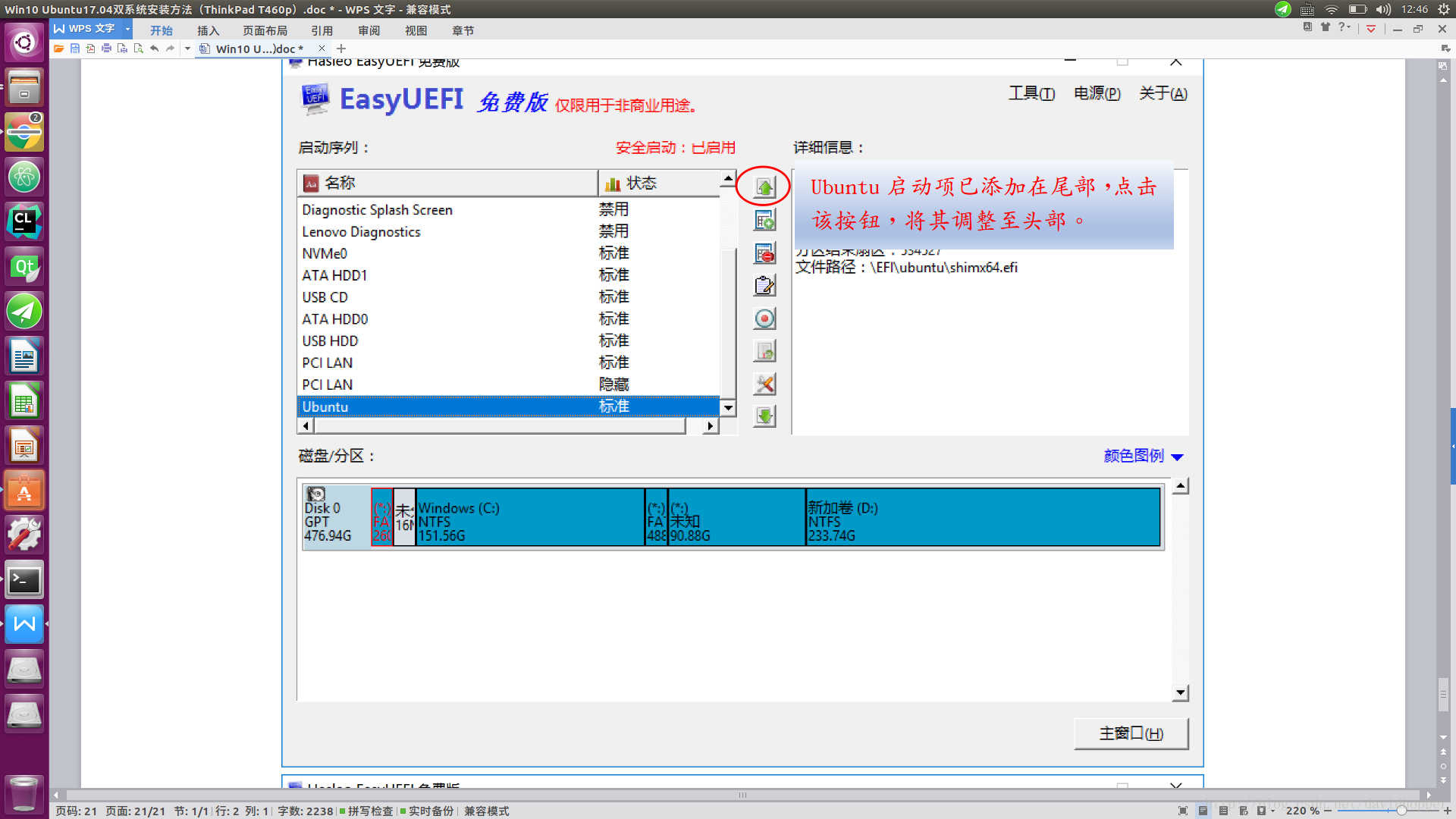The image size is (1456, 819).
Task: Open the WPS 文字 application menu dropdown arrow
Action: click(x=127, y=29)
